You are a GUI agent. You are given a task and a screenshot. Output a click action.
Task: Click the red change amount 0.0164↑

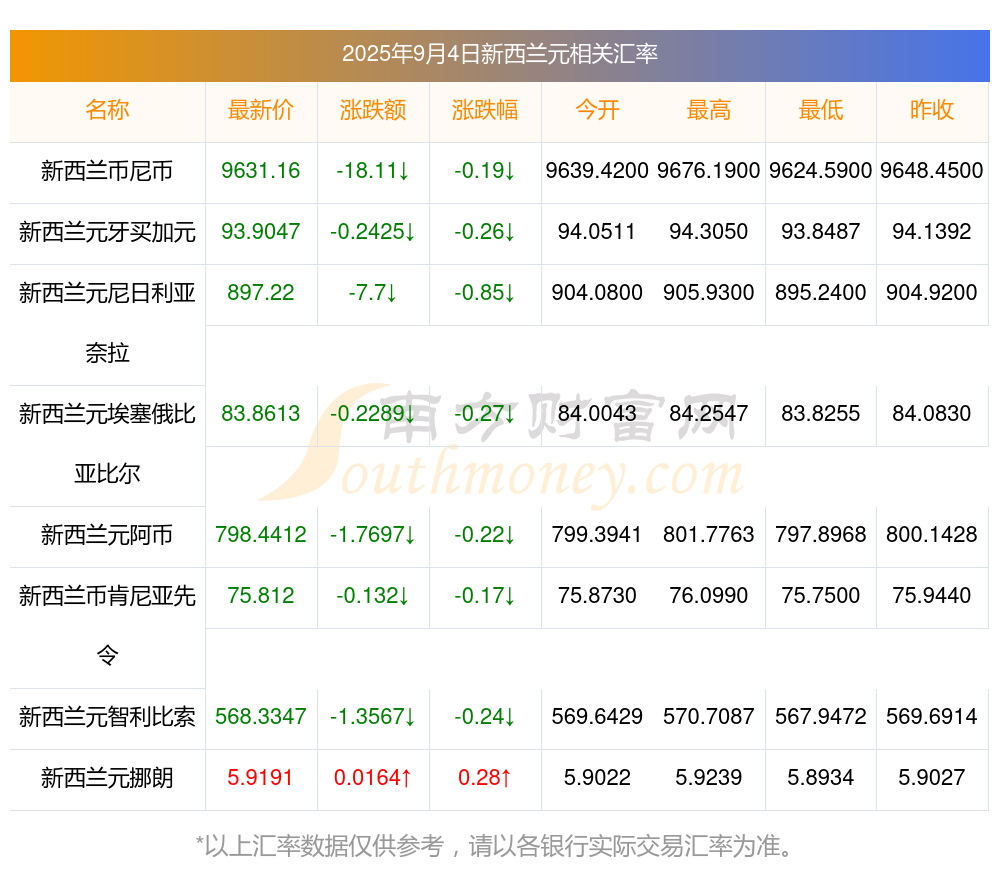(x=373, y=778)
